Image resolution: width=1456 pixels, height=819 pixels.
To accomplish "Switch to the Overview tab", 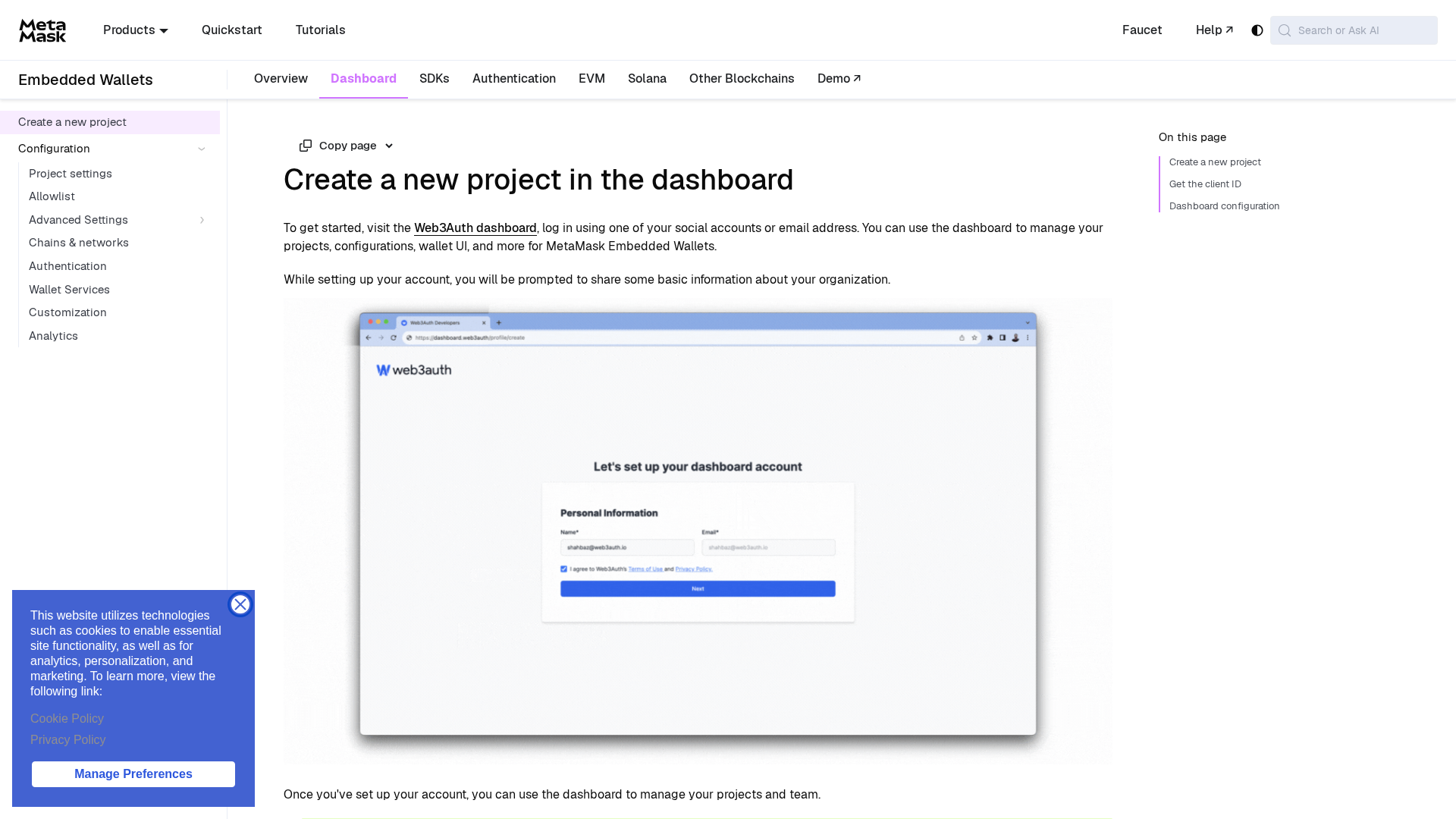I will point(281,79).
